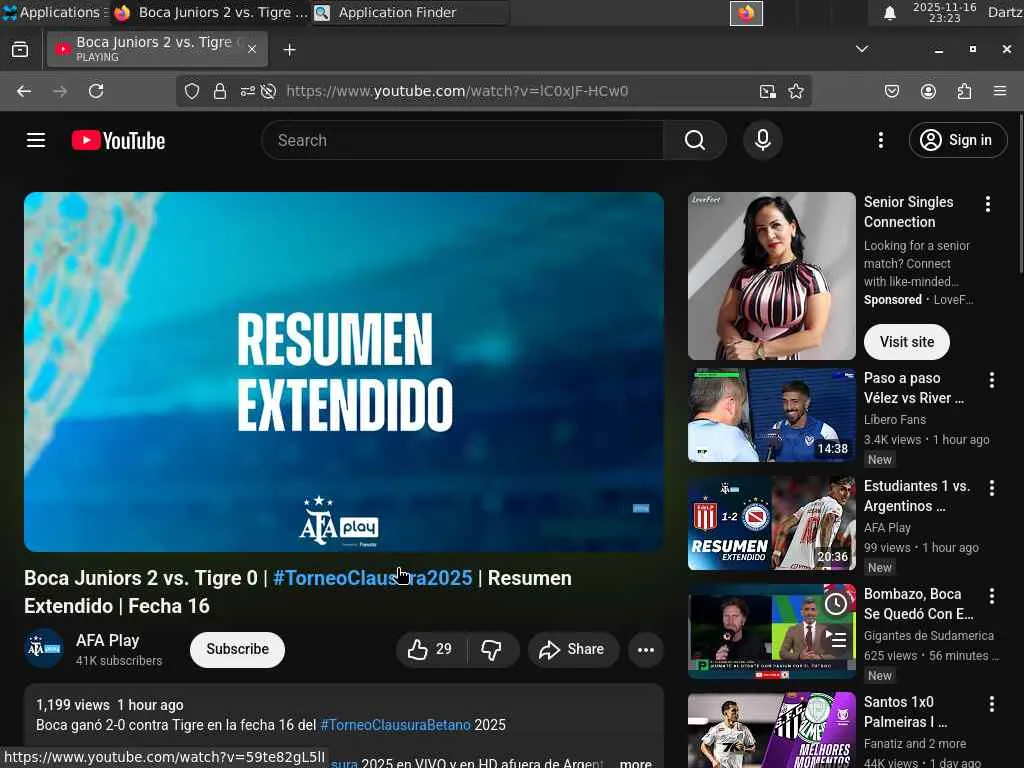Dislike the video with thumbs-down
Image resolution: width=1024 pixels, height=768 pixels.
(492, 649)
